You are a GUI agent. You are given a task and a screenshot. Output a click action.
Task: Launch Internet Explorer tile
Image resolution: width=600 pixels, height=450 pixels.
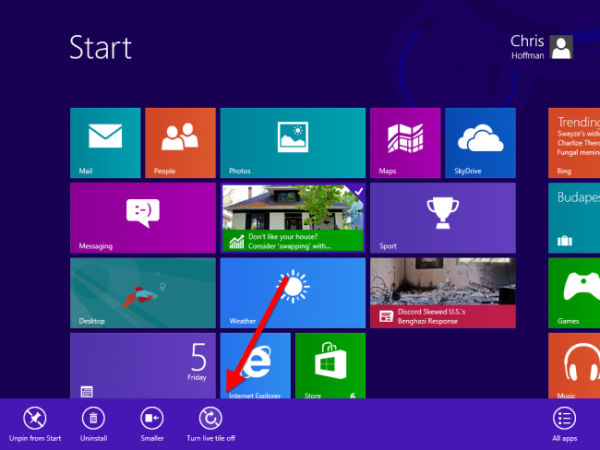255,365
